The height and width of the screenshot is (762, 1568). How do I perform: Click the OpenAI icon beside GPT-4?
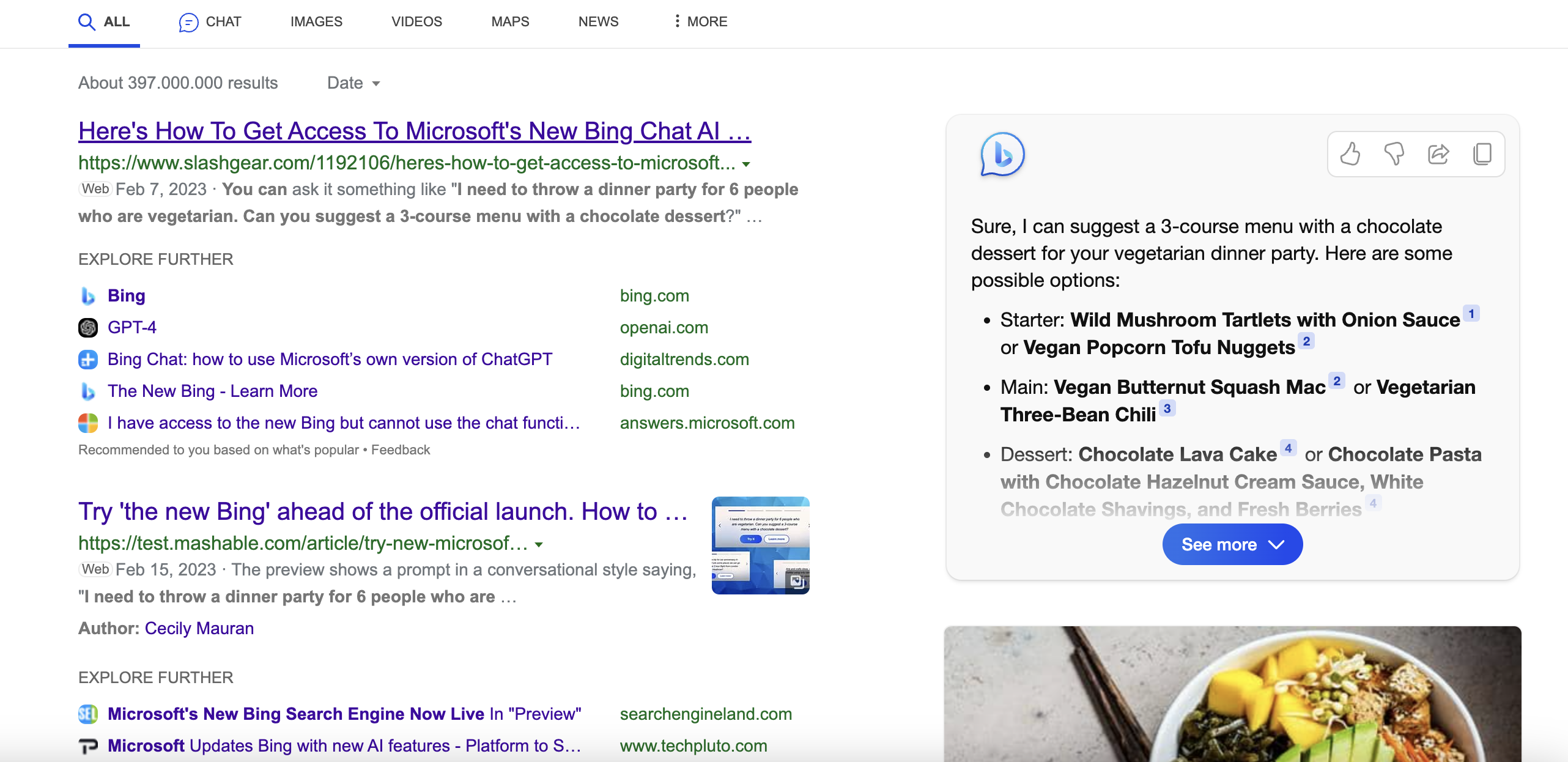[x=88, y=328]
